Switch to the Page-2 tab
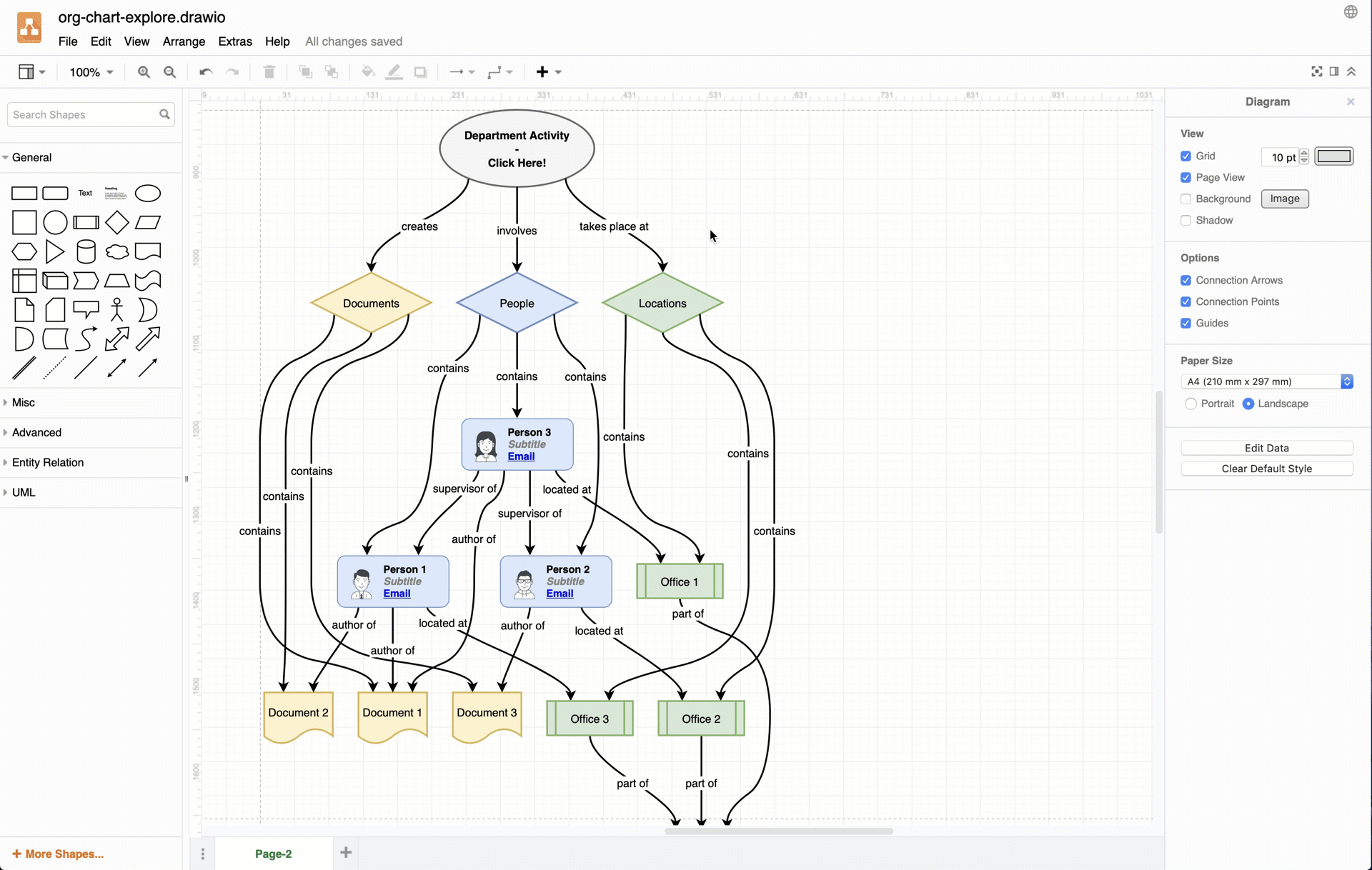The width and height of the screenshot is (1372, 870). 272,854
